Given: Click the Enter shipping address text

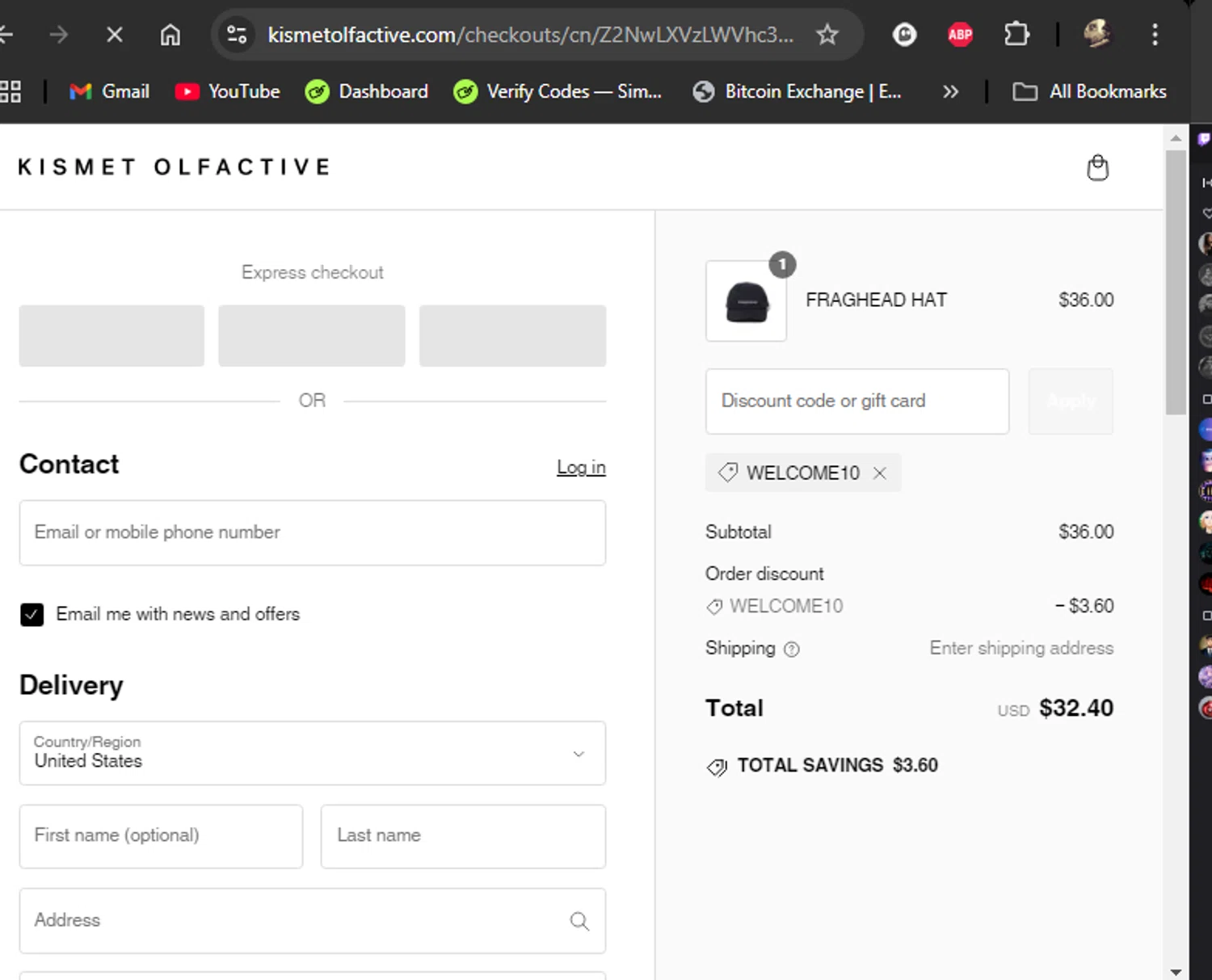Looking at the screenshot, I should [x=1021, y=648].
